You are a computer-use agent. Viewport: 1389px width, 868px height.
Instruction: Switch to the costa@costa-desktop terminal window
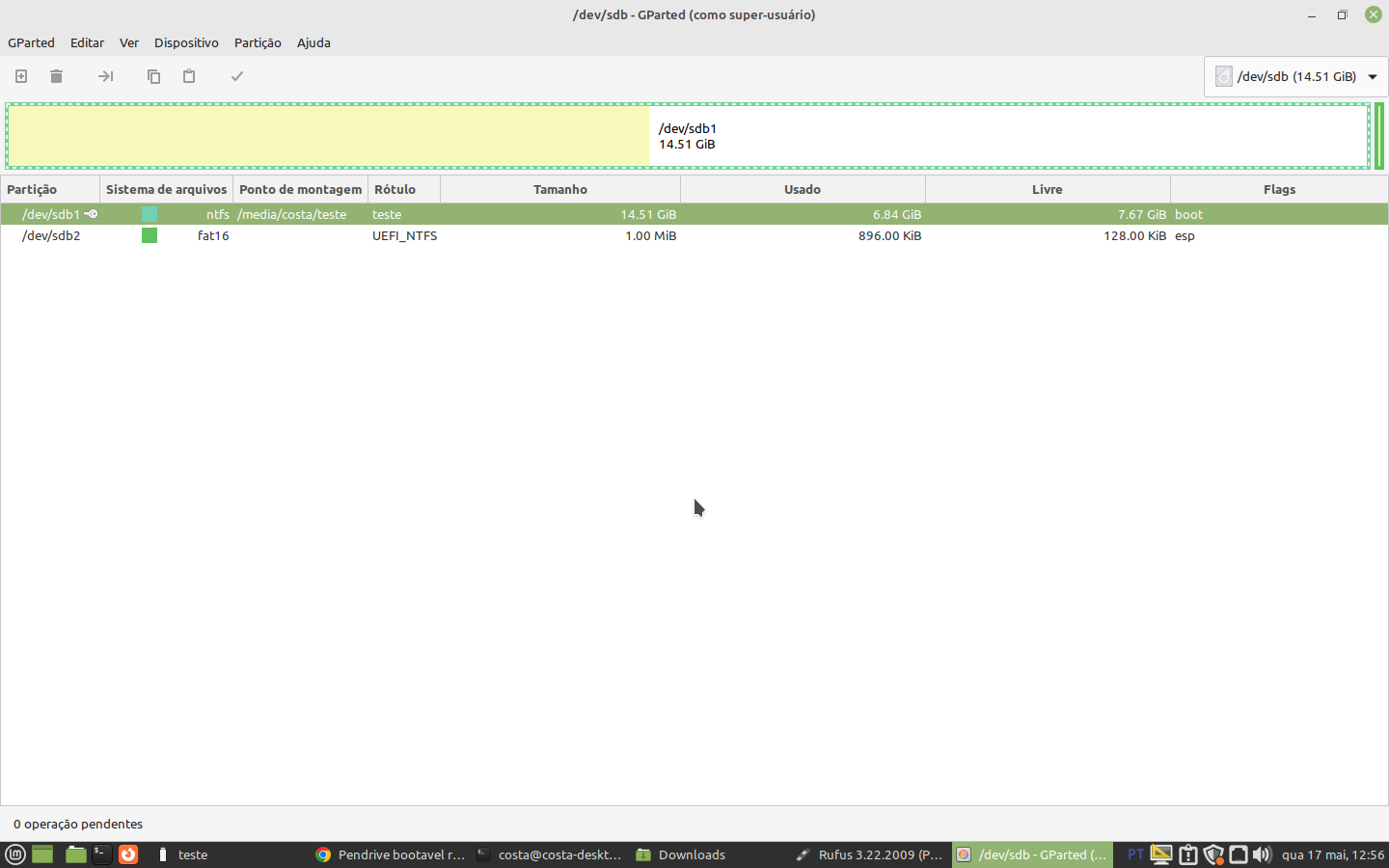click(x=550, y=854)
